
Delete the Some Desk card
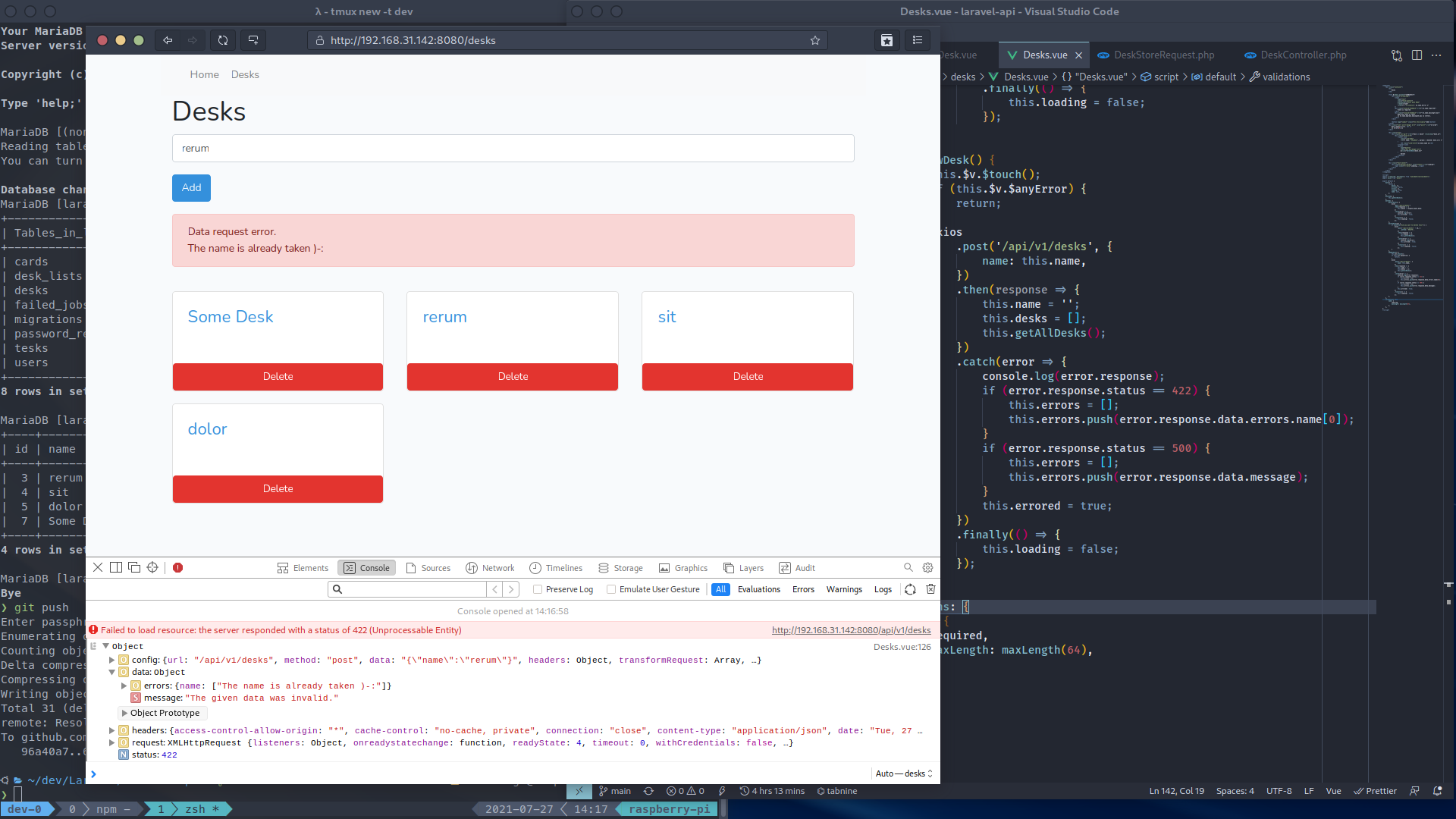tap(278, 377)
